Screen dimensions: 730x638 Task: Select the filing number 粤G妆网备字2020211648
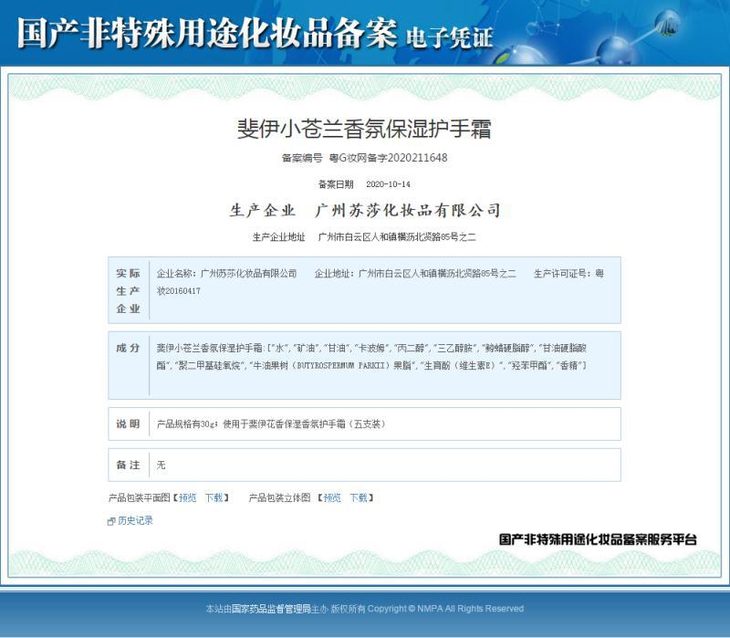[388, 158]
